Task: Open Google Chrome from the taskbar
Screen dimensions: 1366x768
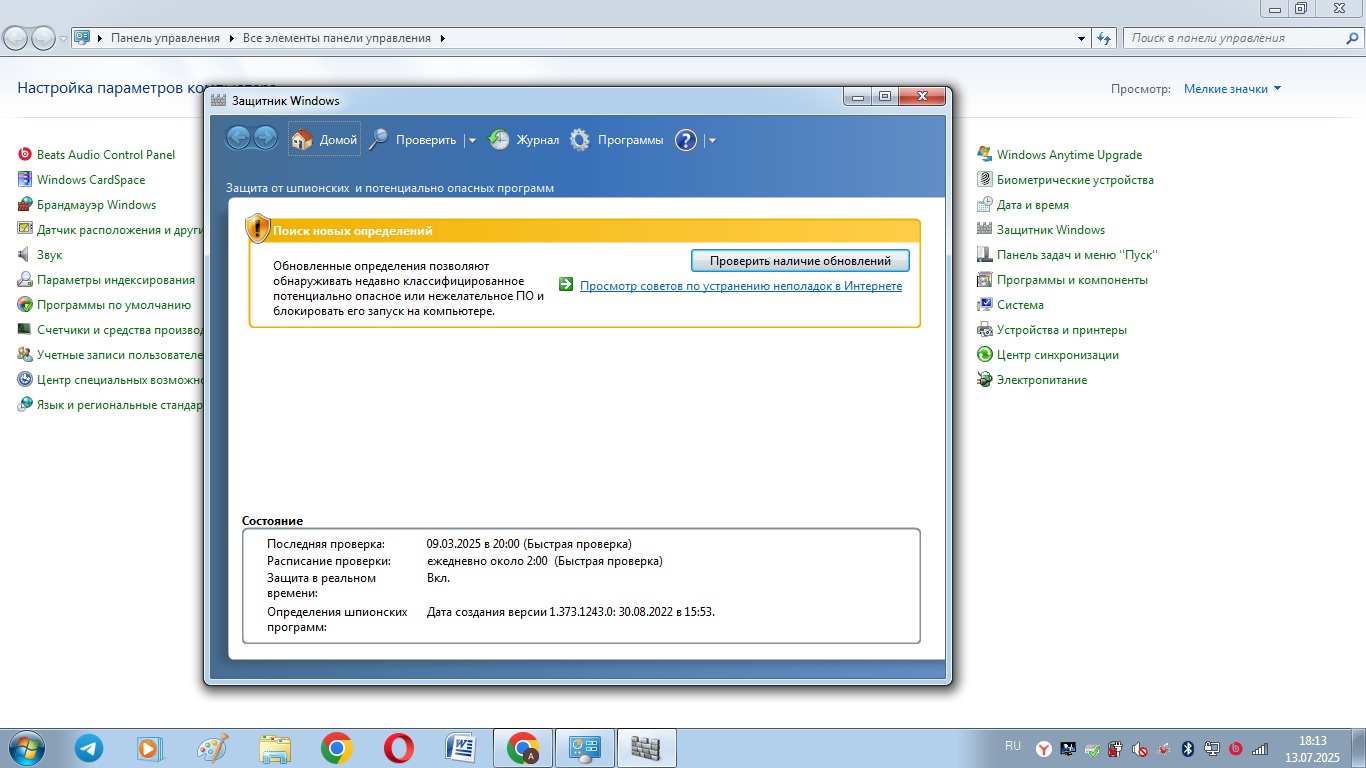Action: [336, 748]
